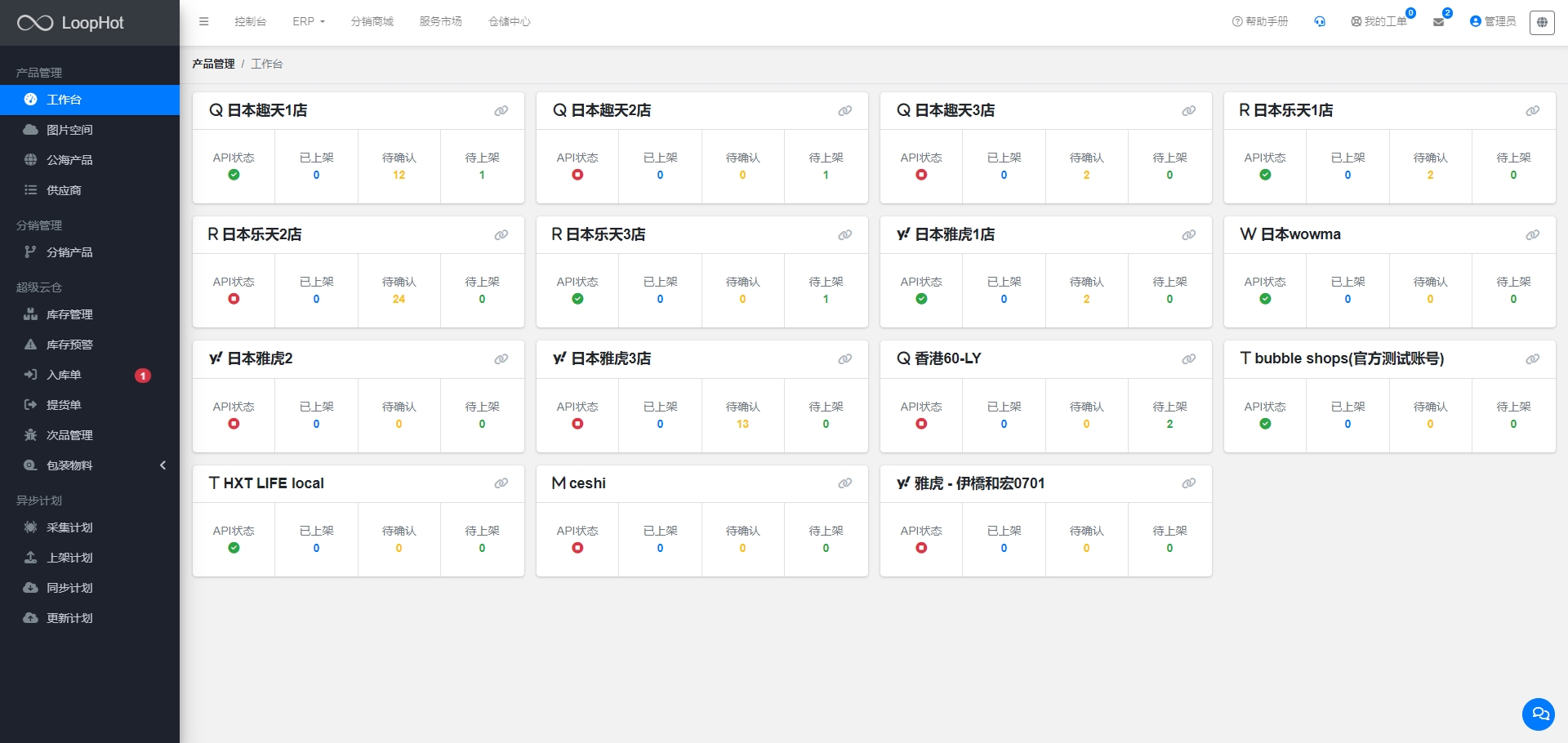
Task: Open 仓储中心 in top navigation
Action: (509, 22)
